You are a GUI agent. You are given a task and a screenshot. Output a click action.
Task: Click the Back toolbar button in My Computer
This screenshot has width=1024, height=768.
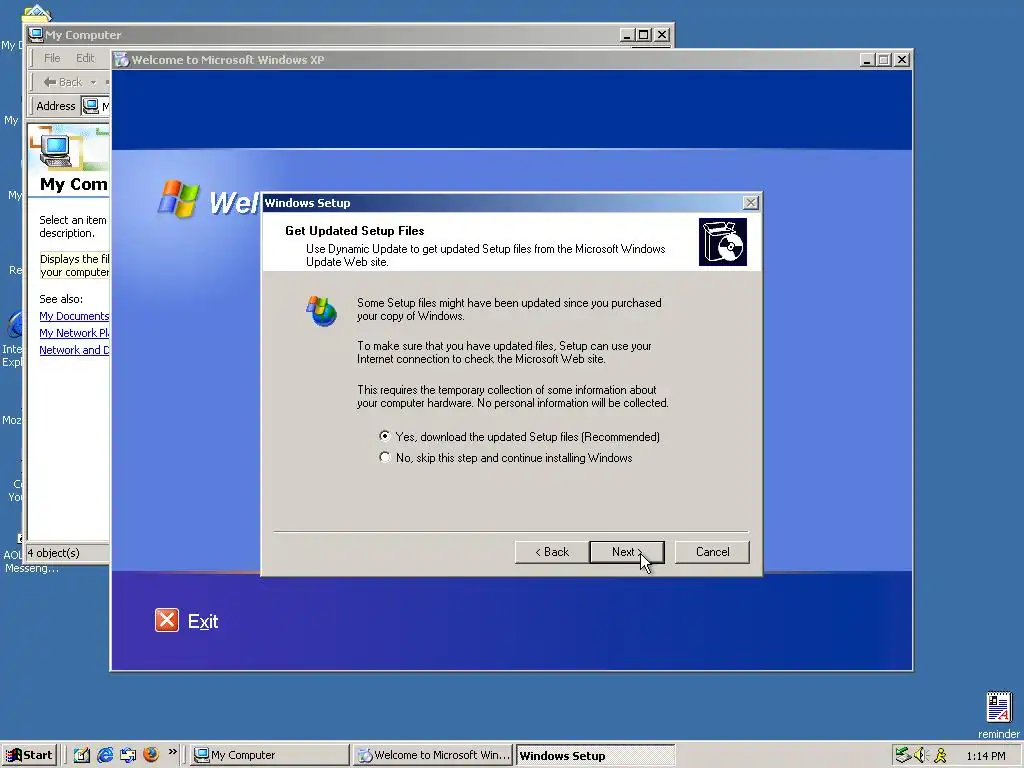tap(63, 82)
